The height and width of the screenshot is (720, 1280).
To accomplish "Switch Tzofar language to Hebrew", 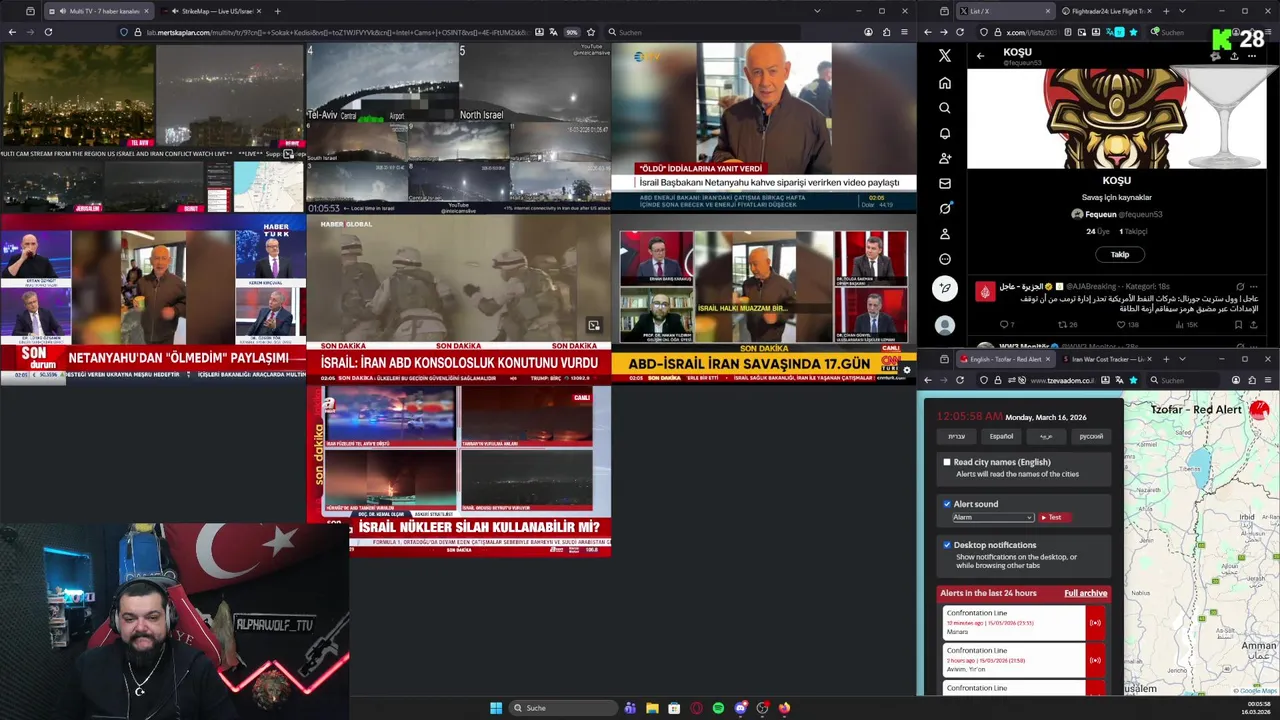I will point(957,436).
